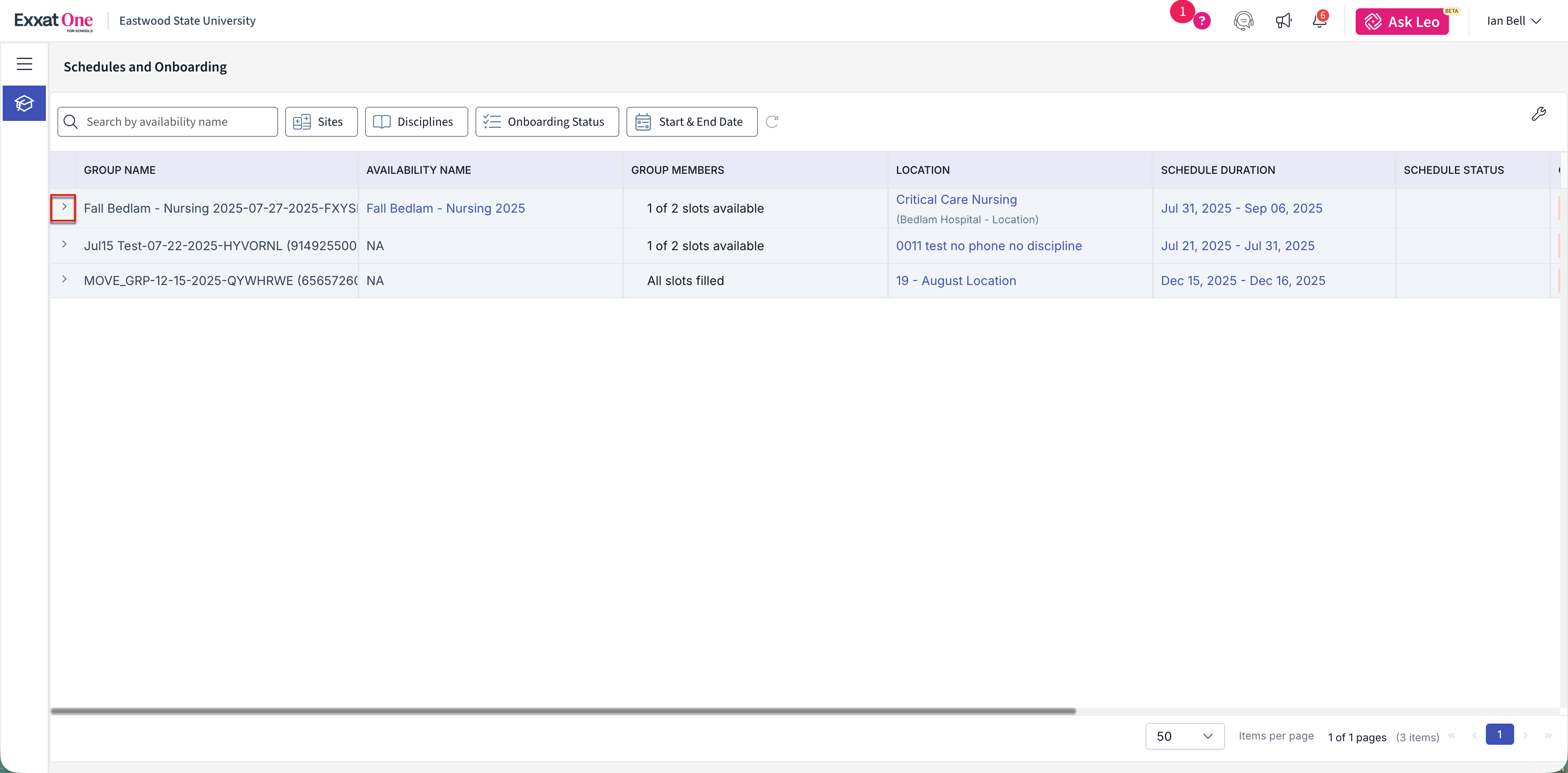Open the Sites filter
Viewport: 1568px width, 773px height.
(x=321, y=122)
